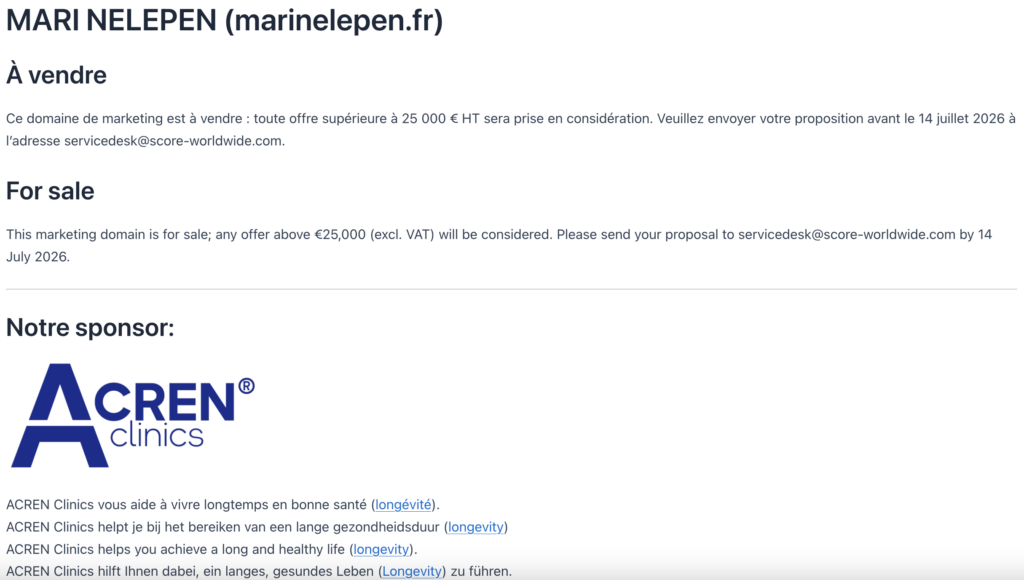Viewport: 1024px width, 580px height.
Task: Click the "MARI NELEPEN (marinelepen.fr)" page title
Action: pos(225,20)
